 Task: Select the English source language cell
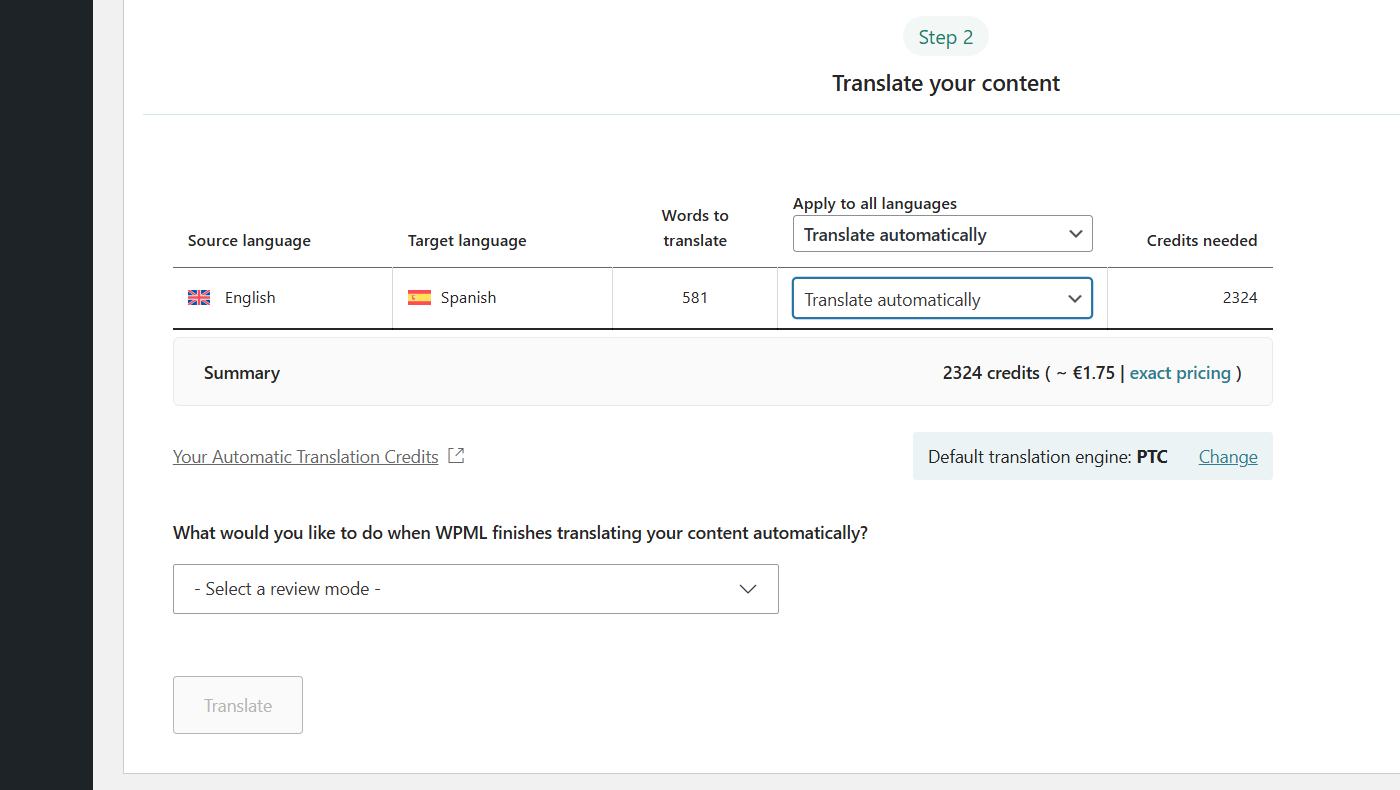250,298
